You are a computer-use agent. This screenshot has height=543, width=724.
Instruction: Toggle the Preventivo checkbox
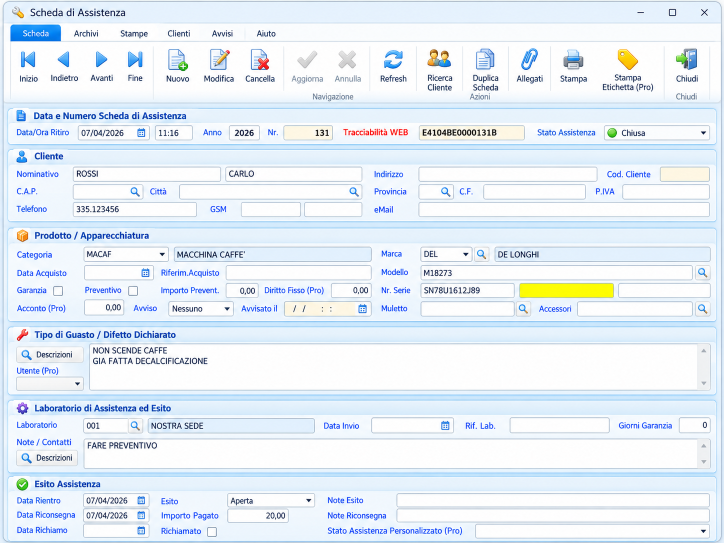click(133, 291)
